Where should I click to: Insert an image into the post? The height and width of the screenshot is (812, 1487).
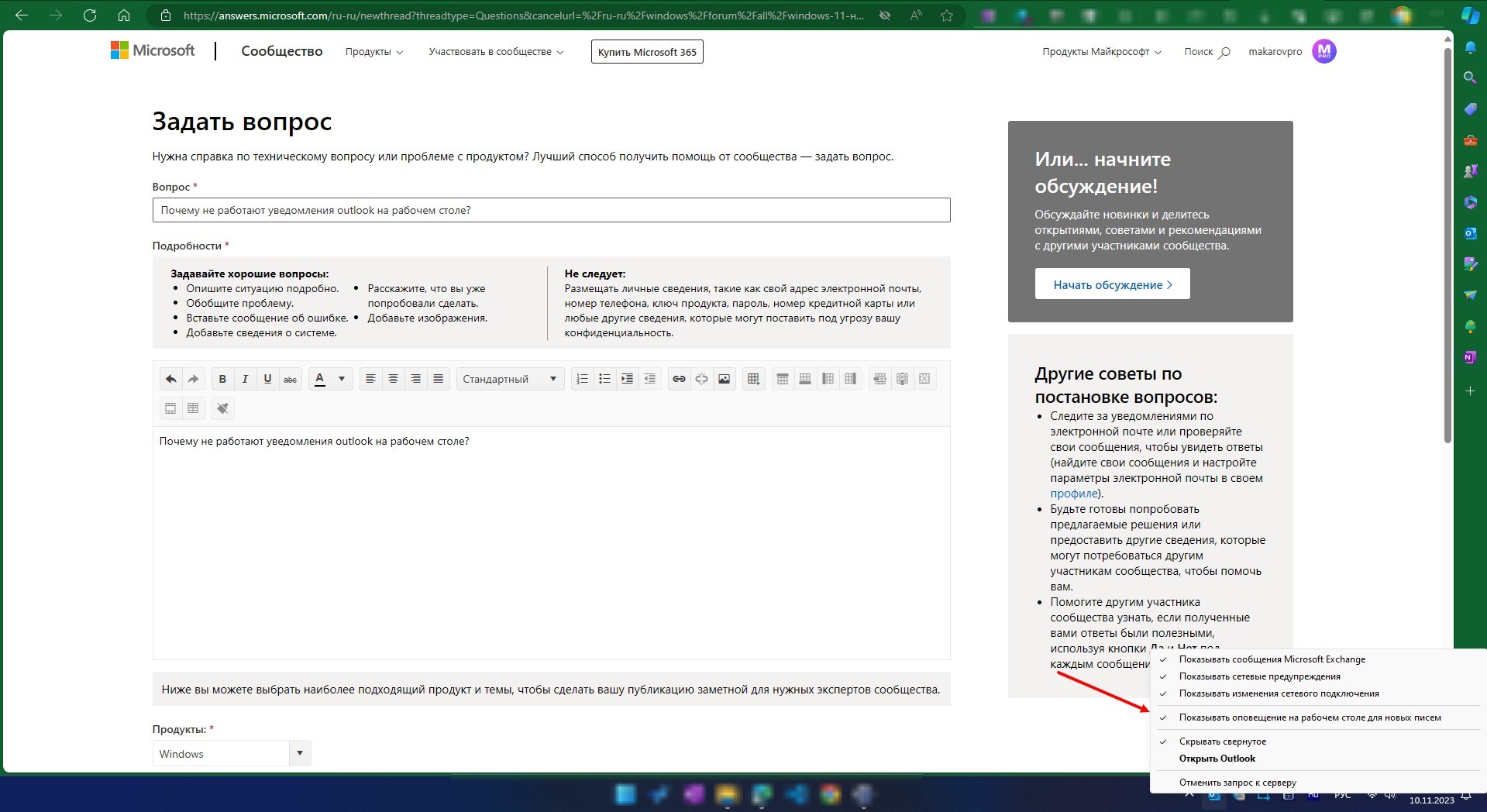coord(724,379)
